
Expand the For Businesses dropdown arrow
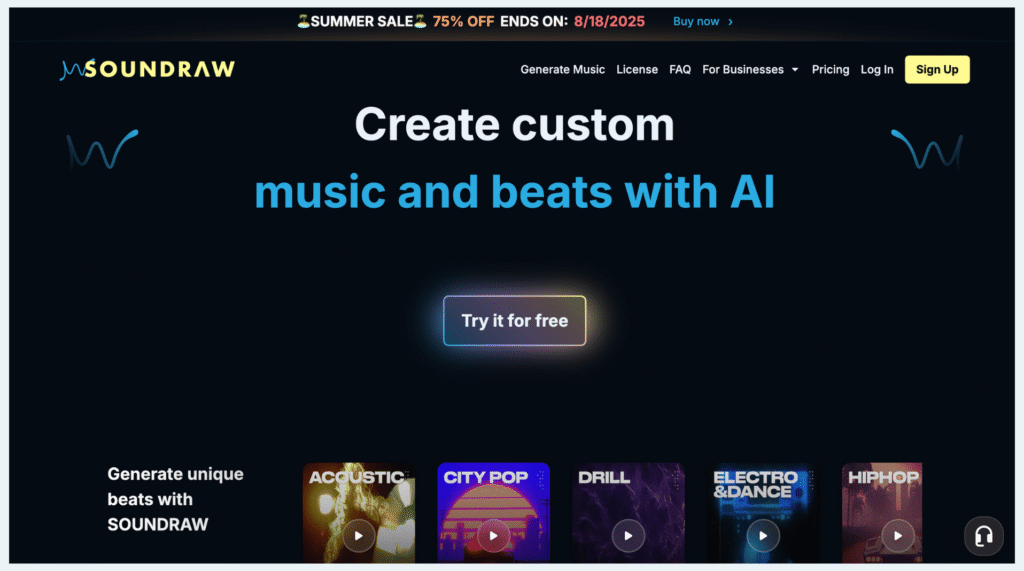pos(795,70)
